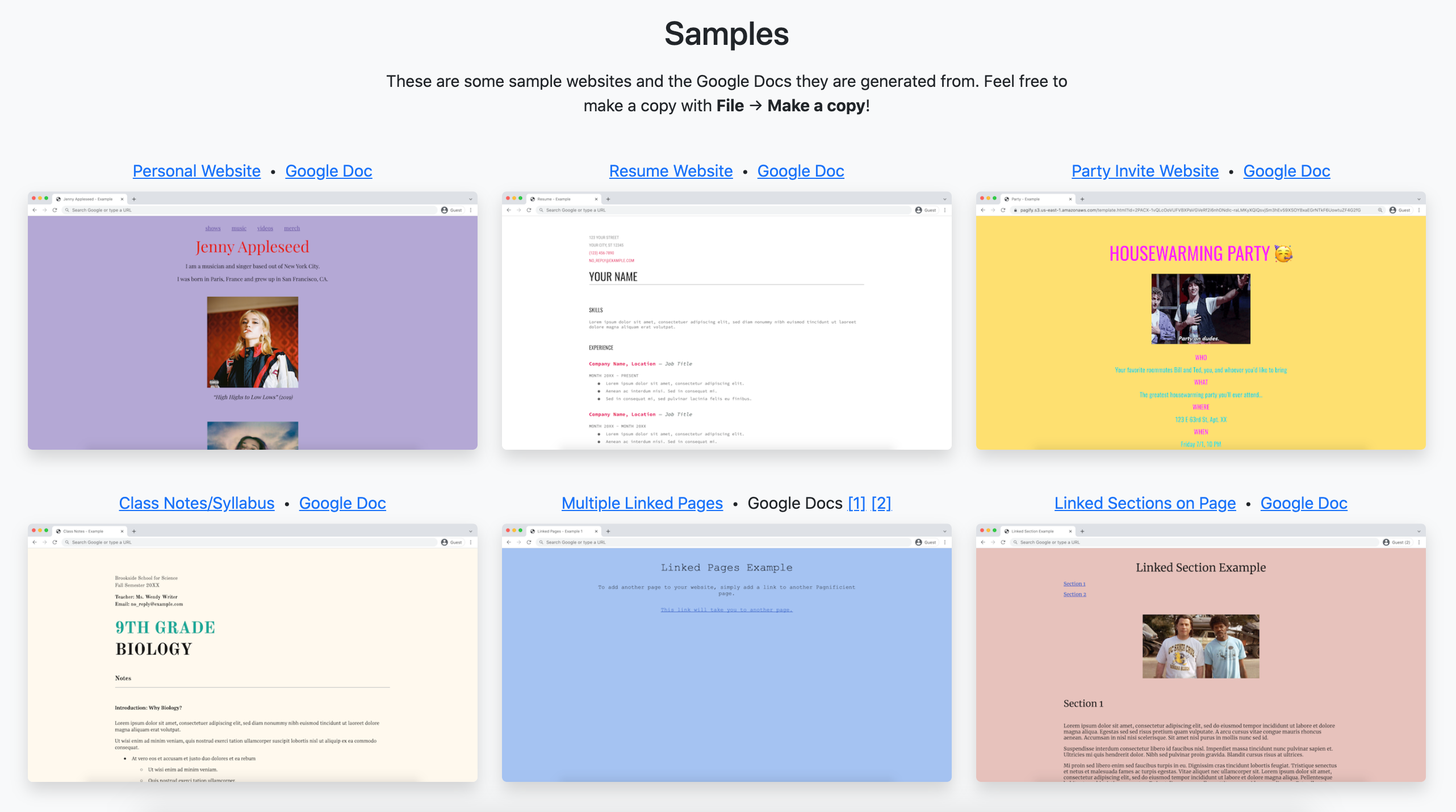Click the reload icon in the Party browser window
This screenshot has height=812, width=1456.
pyautogui.click(x=1002, y=210)
